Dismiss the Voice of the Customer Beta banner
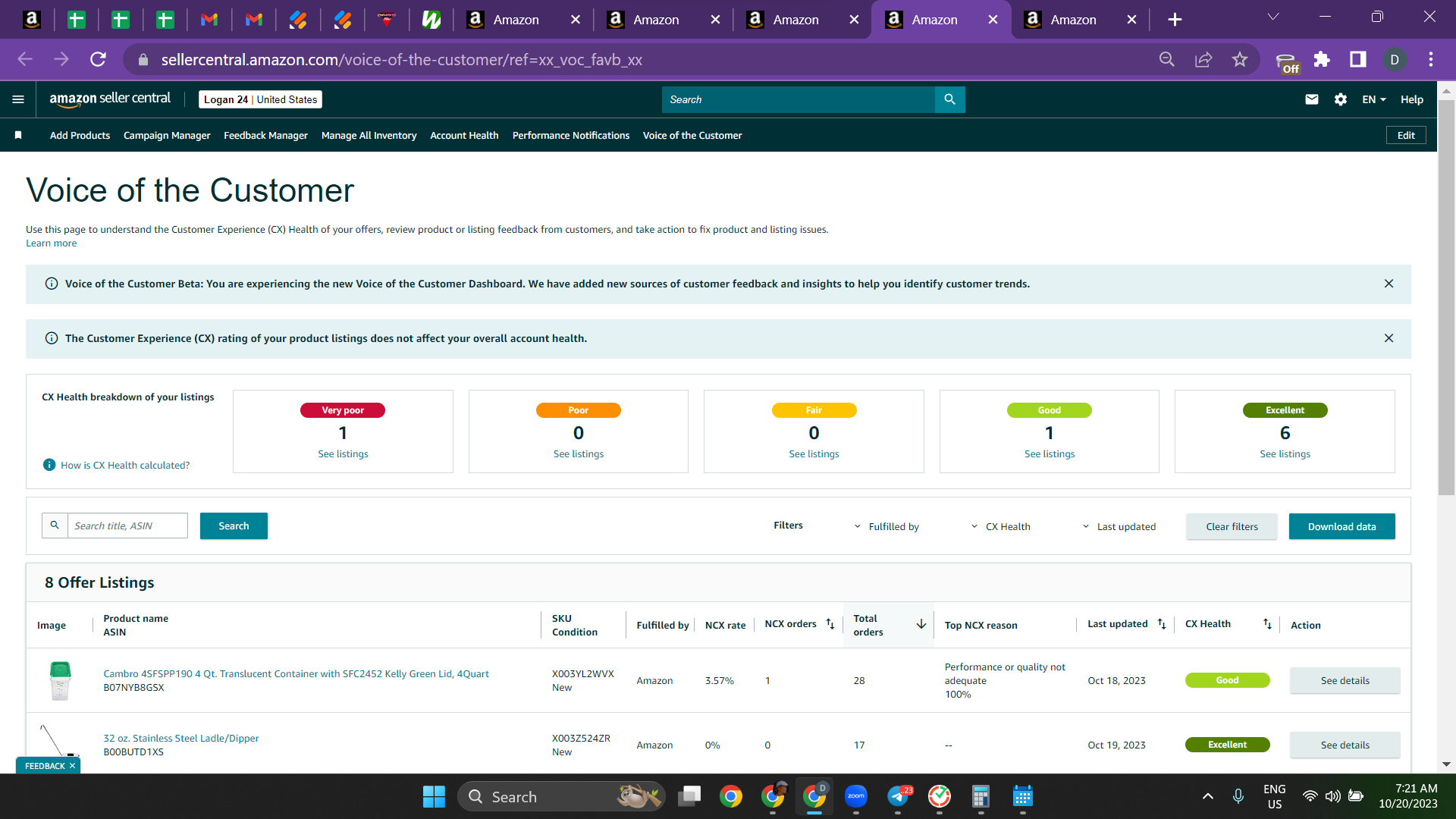 coord(1389,284)
